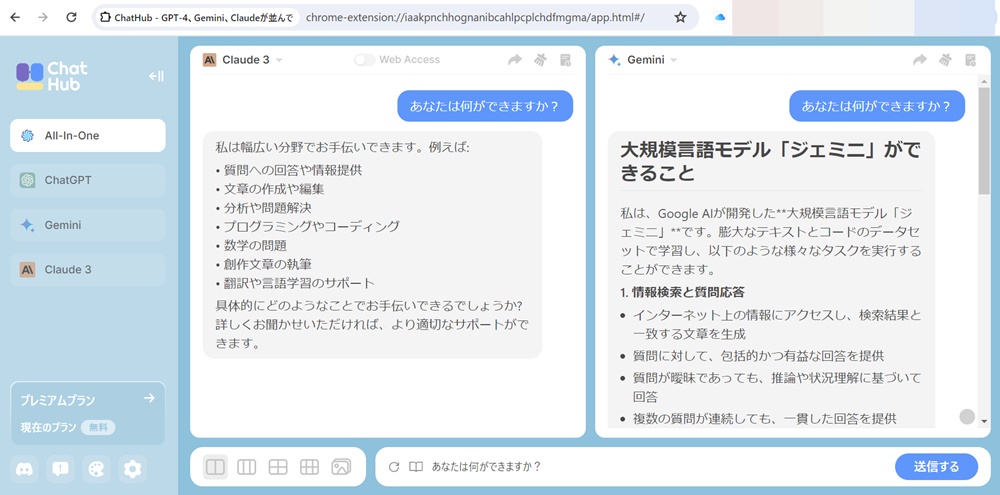
Task: View Gemini chat history
Action: [x=970, y=60]
